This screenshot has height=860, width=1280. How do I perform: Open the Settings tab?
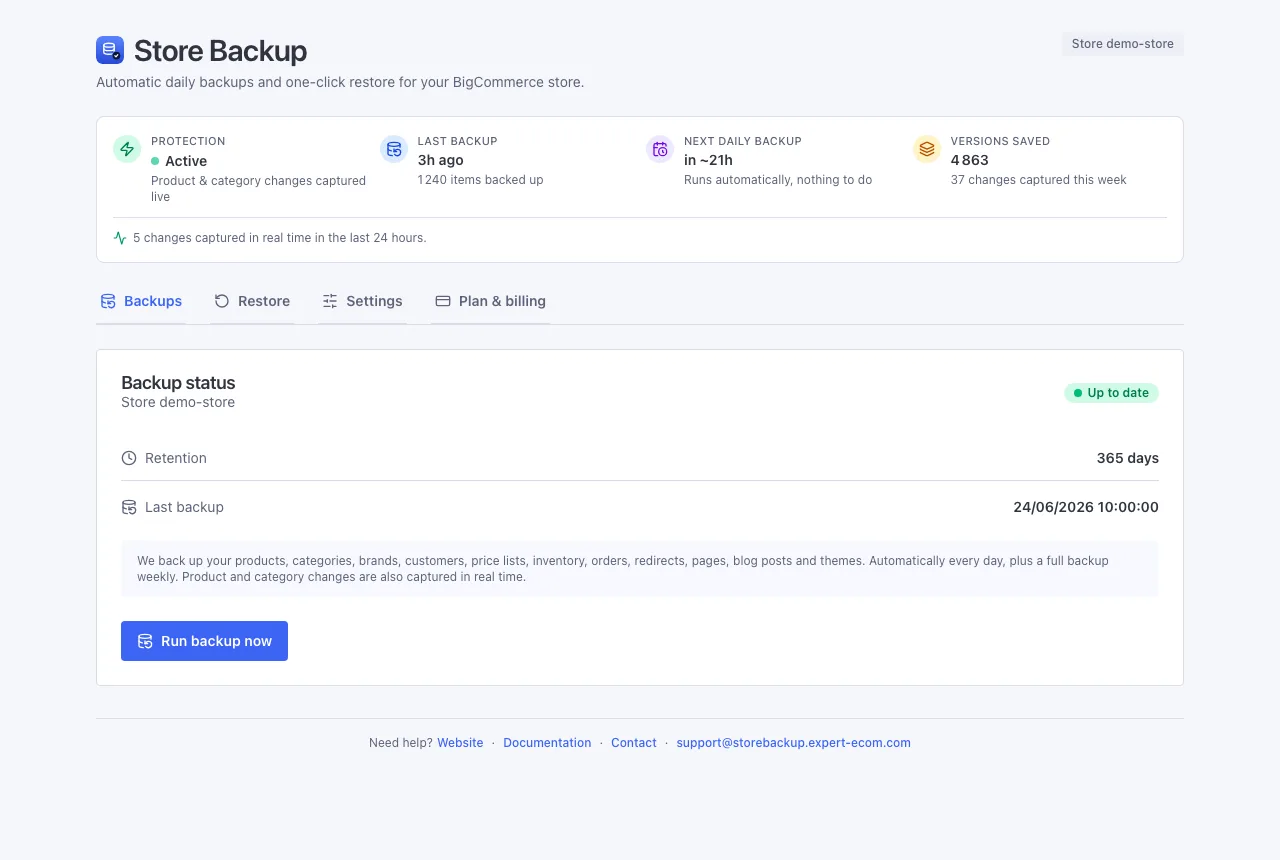[362, 301]
